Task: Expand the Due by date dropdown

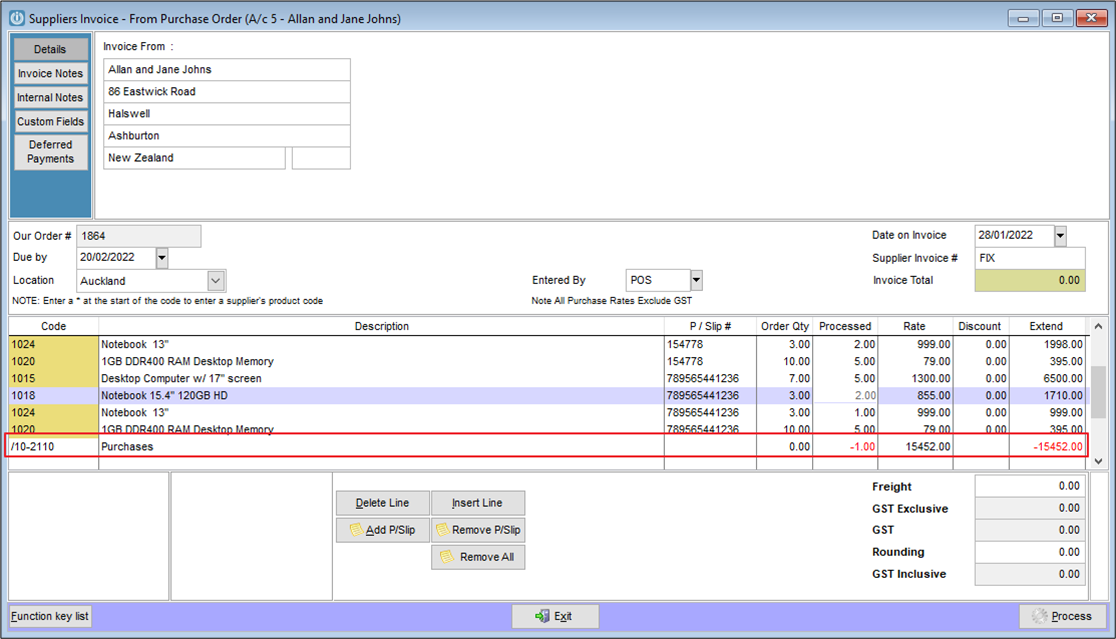Action: click(162, 258)
